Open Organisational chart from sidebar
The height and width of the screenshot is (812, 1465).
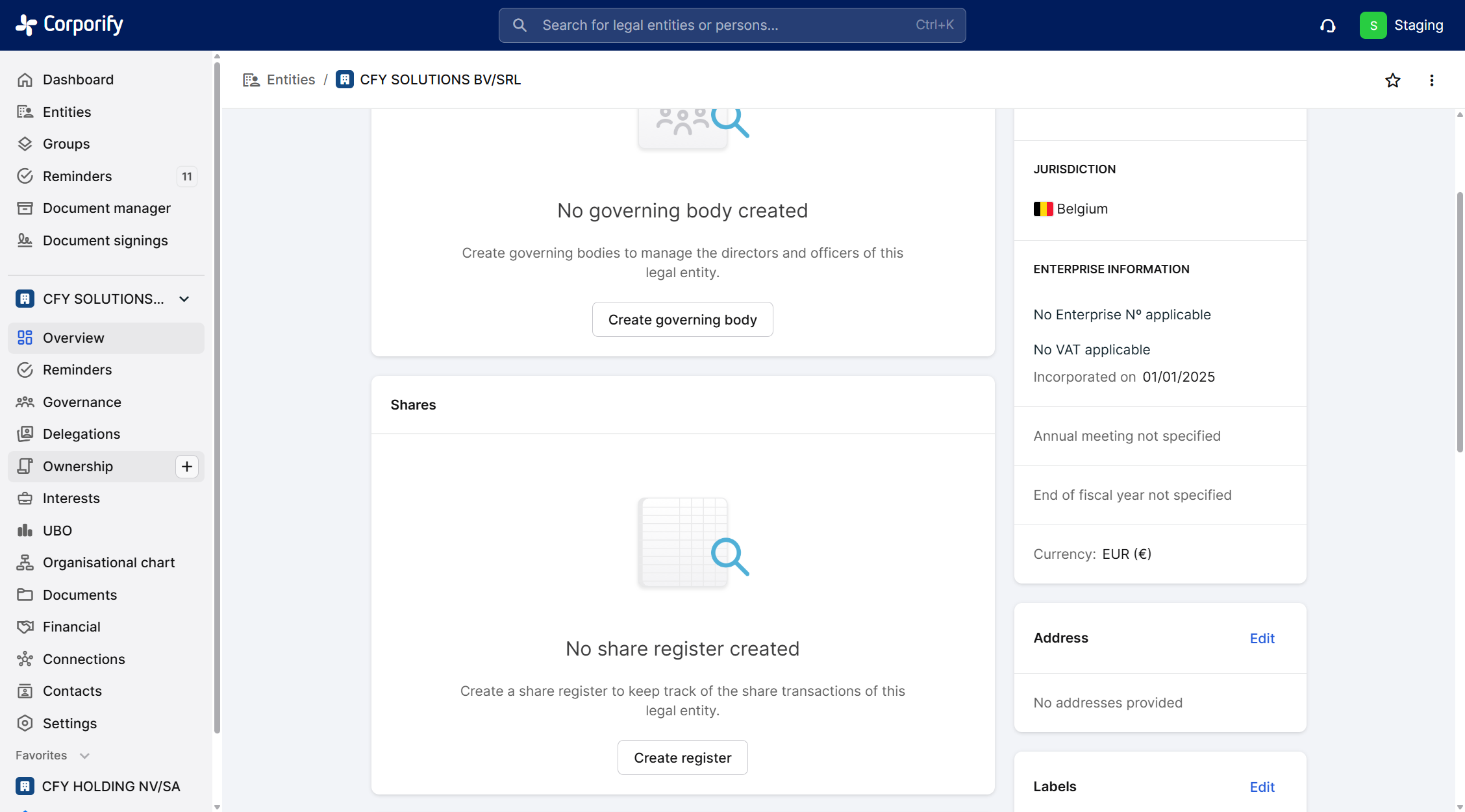tap(108, 563)
